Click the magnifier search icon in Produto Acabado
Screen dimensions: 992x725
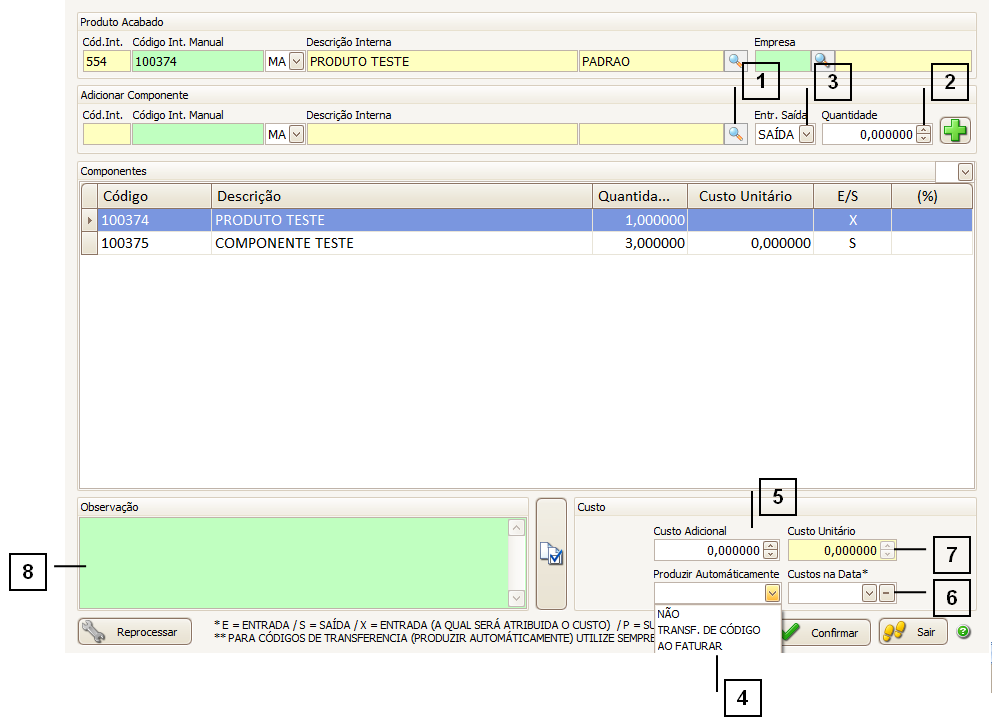[x=735, y=62]
